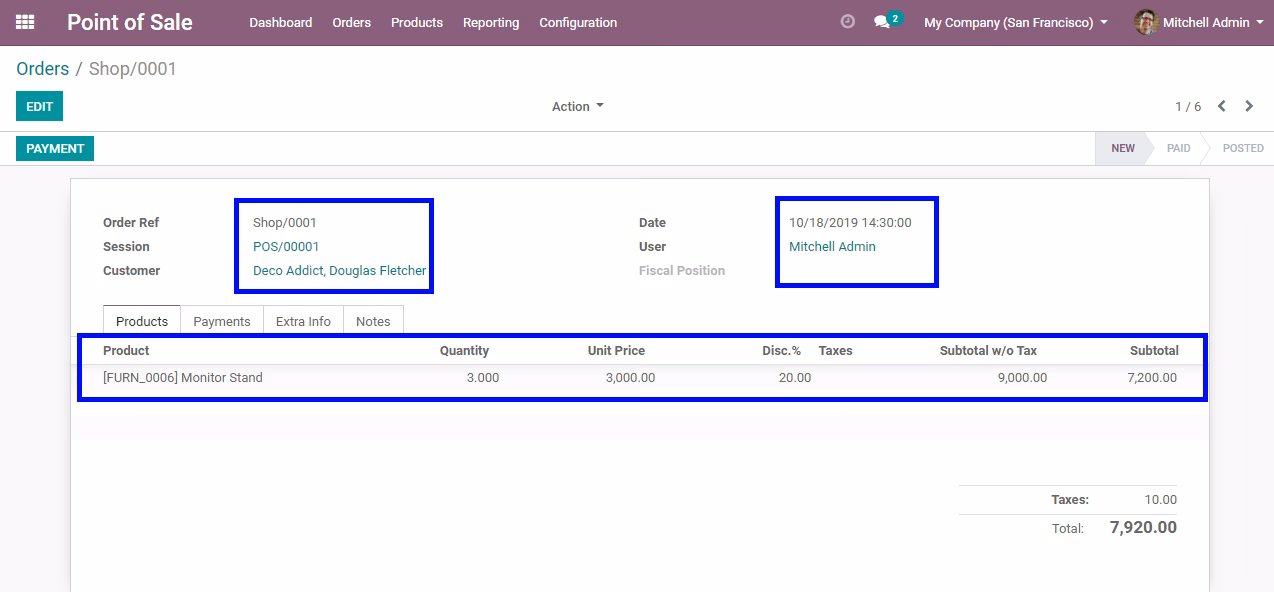Click the Product column header
This screenshot has width=1274, height=592.
click(126, 351)
